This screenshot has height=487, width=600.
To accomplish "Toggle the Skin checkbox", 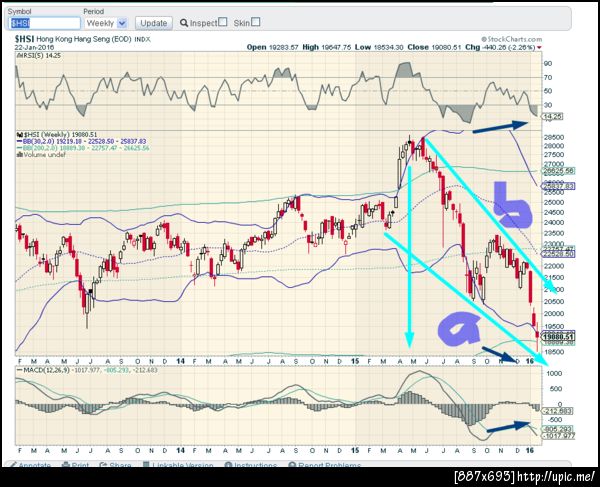I will [256, 22].
